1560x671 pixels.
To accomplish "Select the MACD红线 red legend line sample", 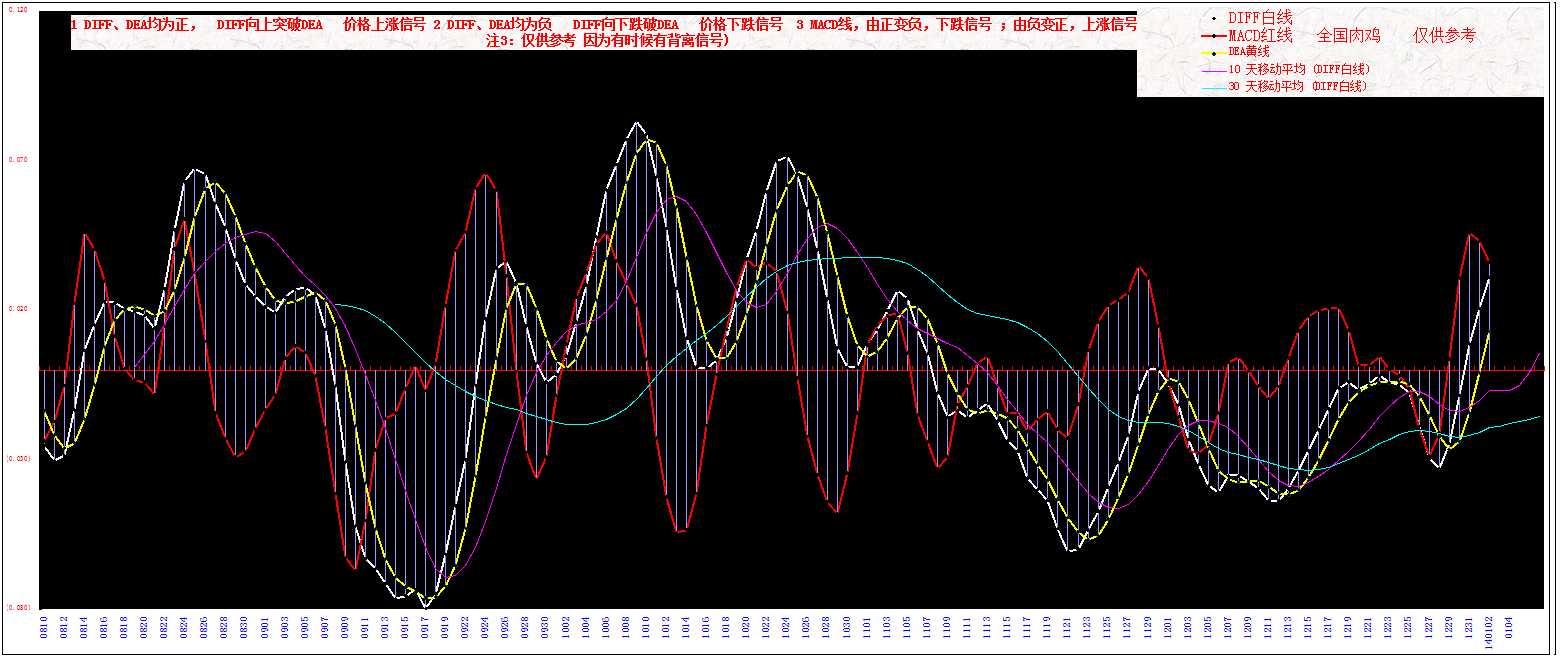I will (x=1213, y=35).
